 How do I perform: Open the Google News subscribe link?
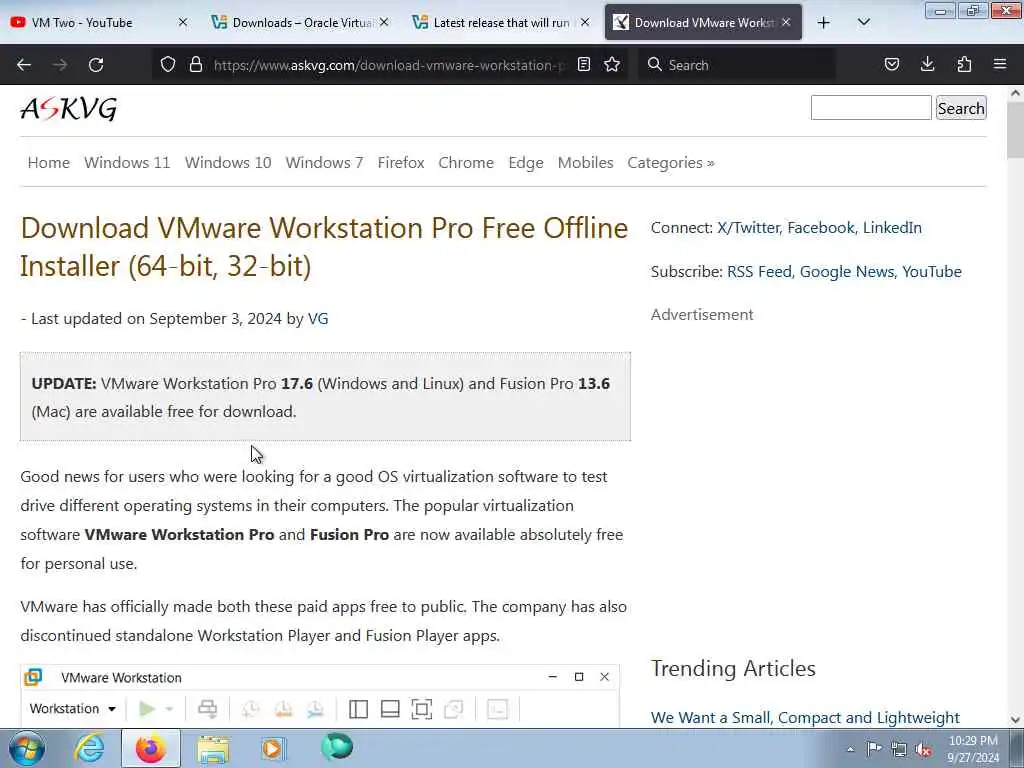[x=847, y=272]
